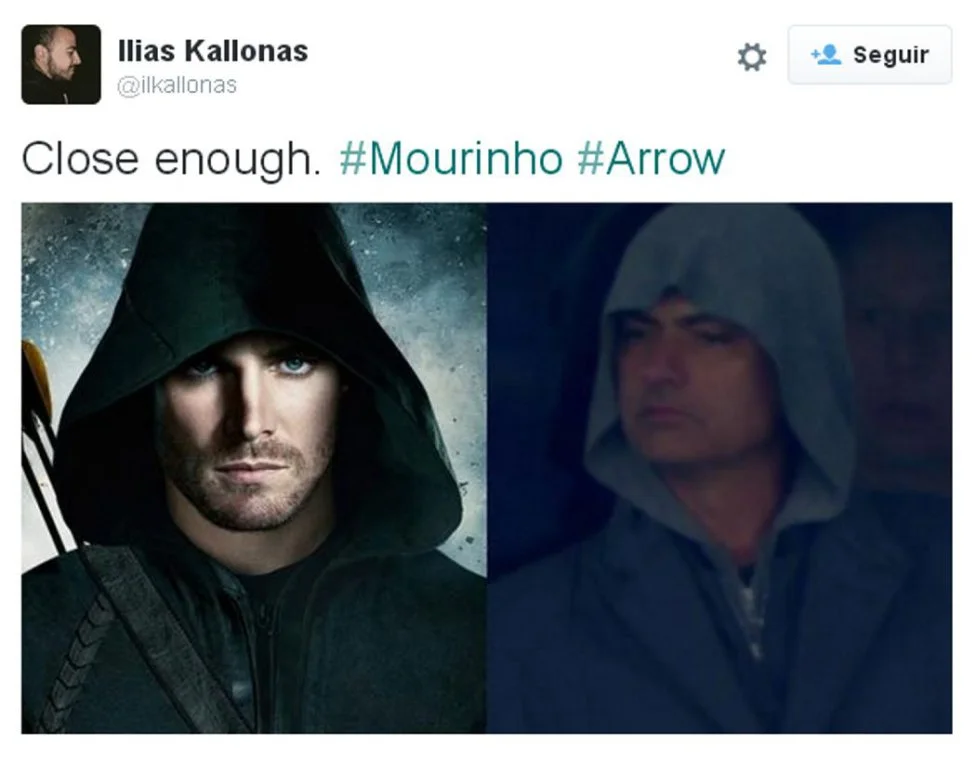
Task: Visit the Ilias Kallonas display name
Action: coord(213,51)
